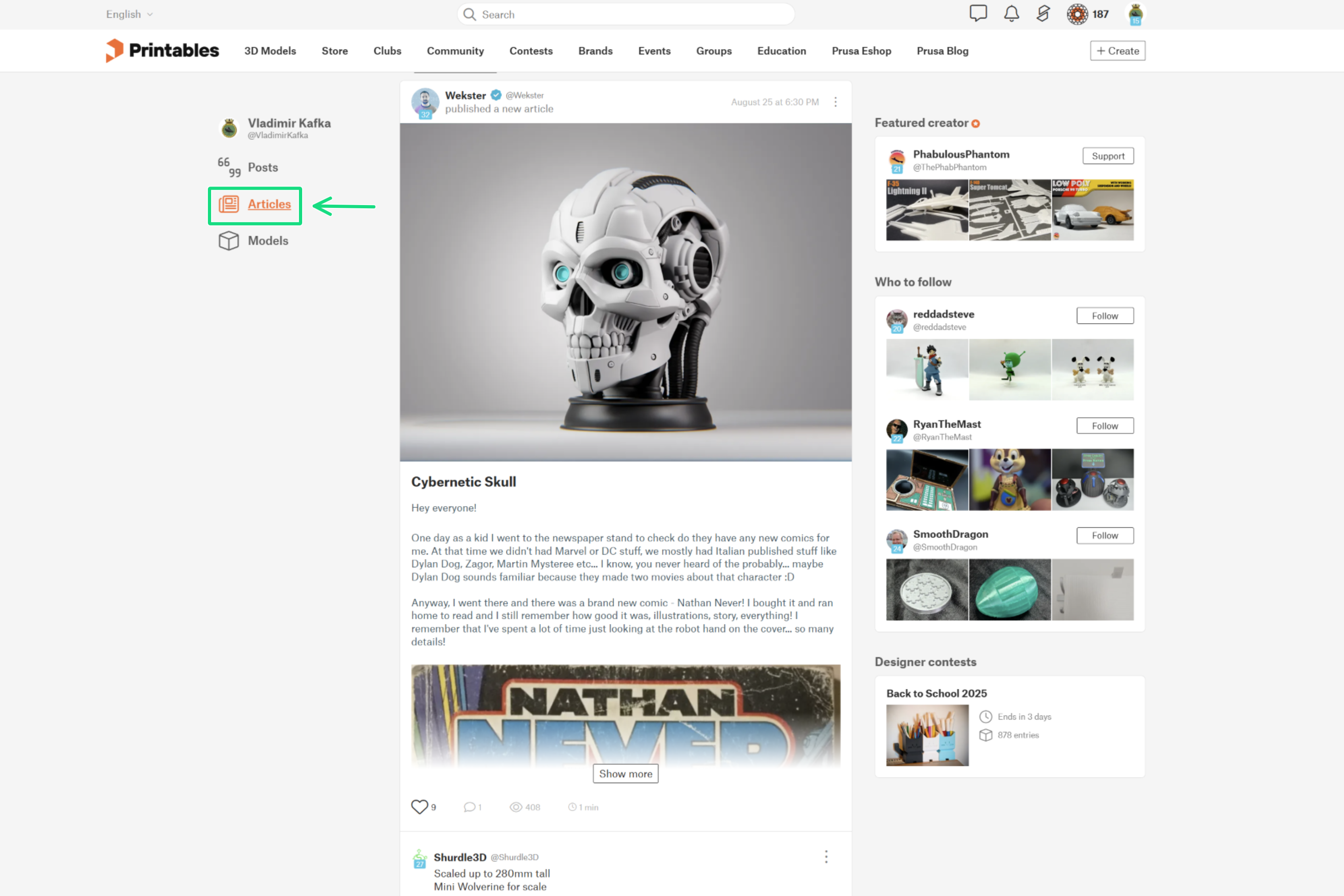1344x896 pixels.
Task: Click the Printables logo
Action: 162,50
